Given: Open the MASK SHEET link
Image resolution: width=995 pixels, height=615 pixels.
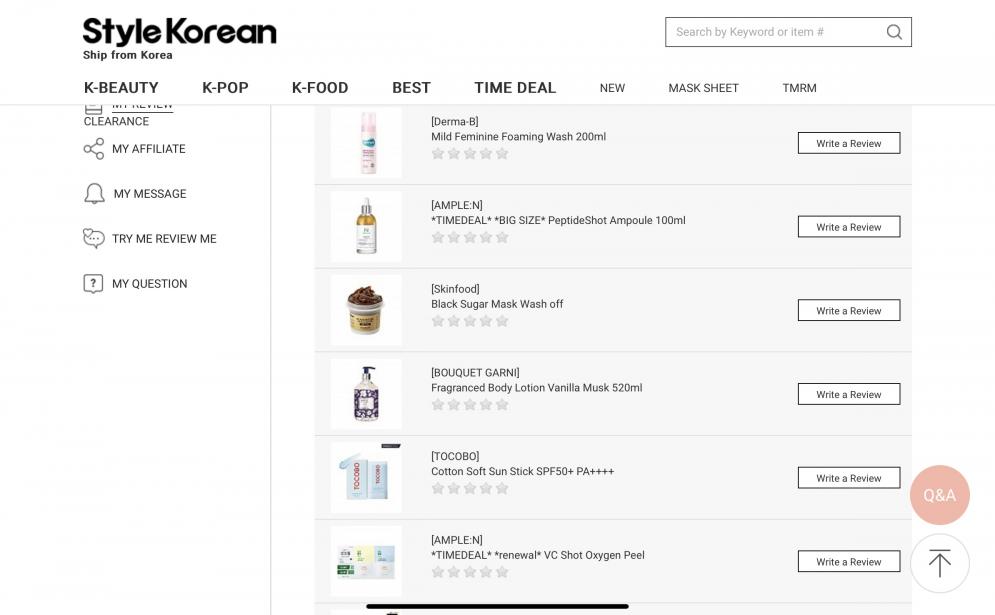Looking at the screenshot, I should pyautogui.click(x=703, y=88).
